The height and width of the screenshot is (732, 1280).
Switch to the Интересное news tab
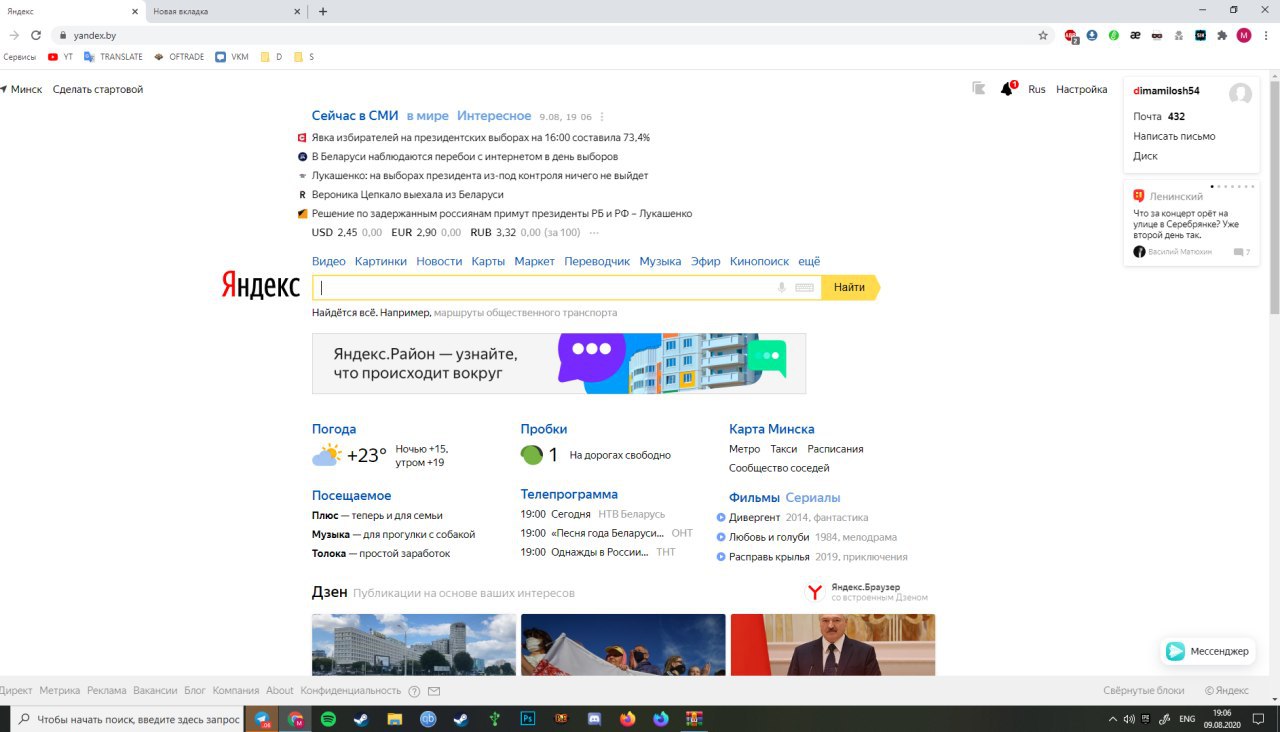coord(494,116)
